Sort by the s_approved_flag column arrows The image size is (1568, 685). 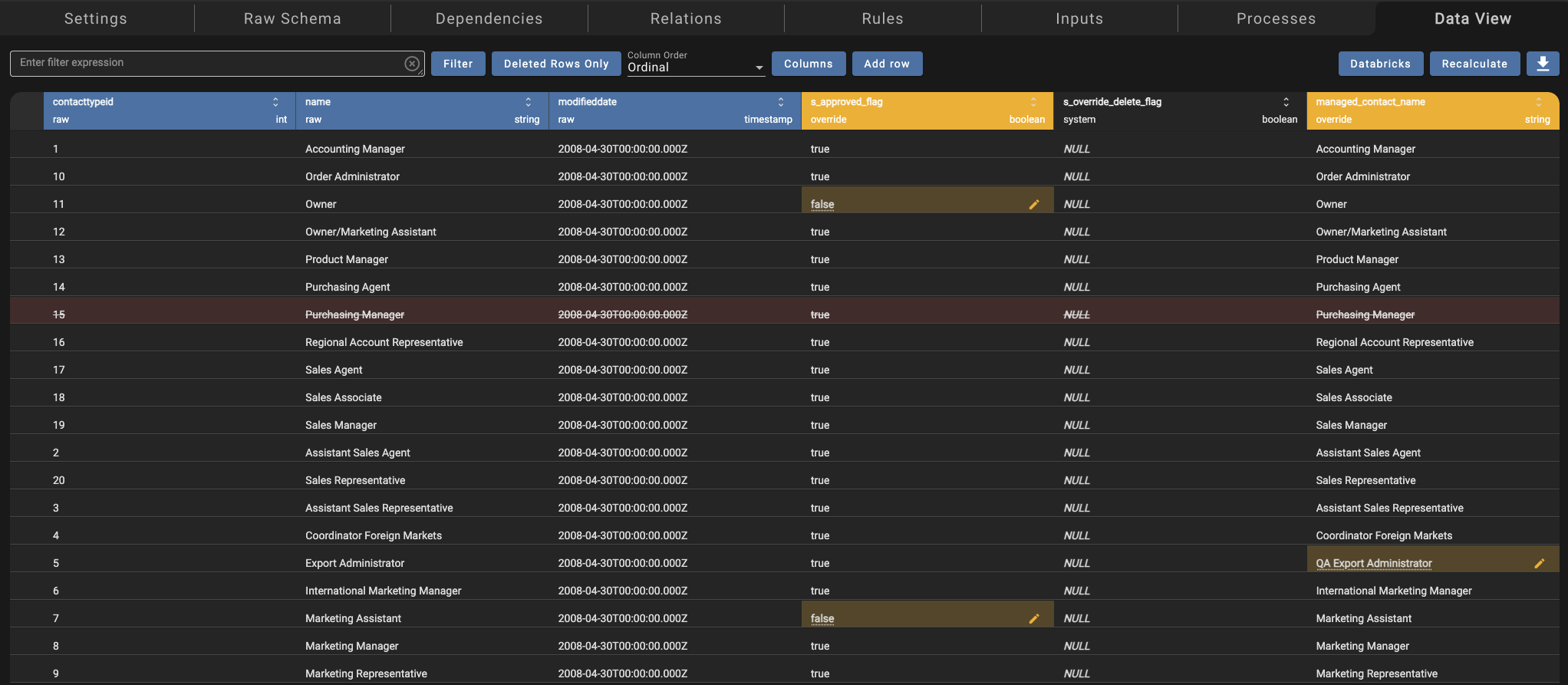(x=1033, y=102)
